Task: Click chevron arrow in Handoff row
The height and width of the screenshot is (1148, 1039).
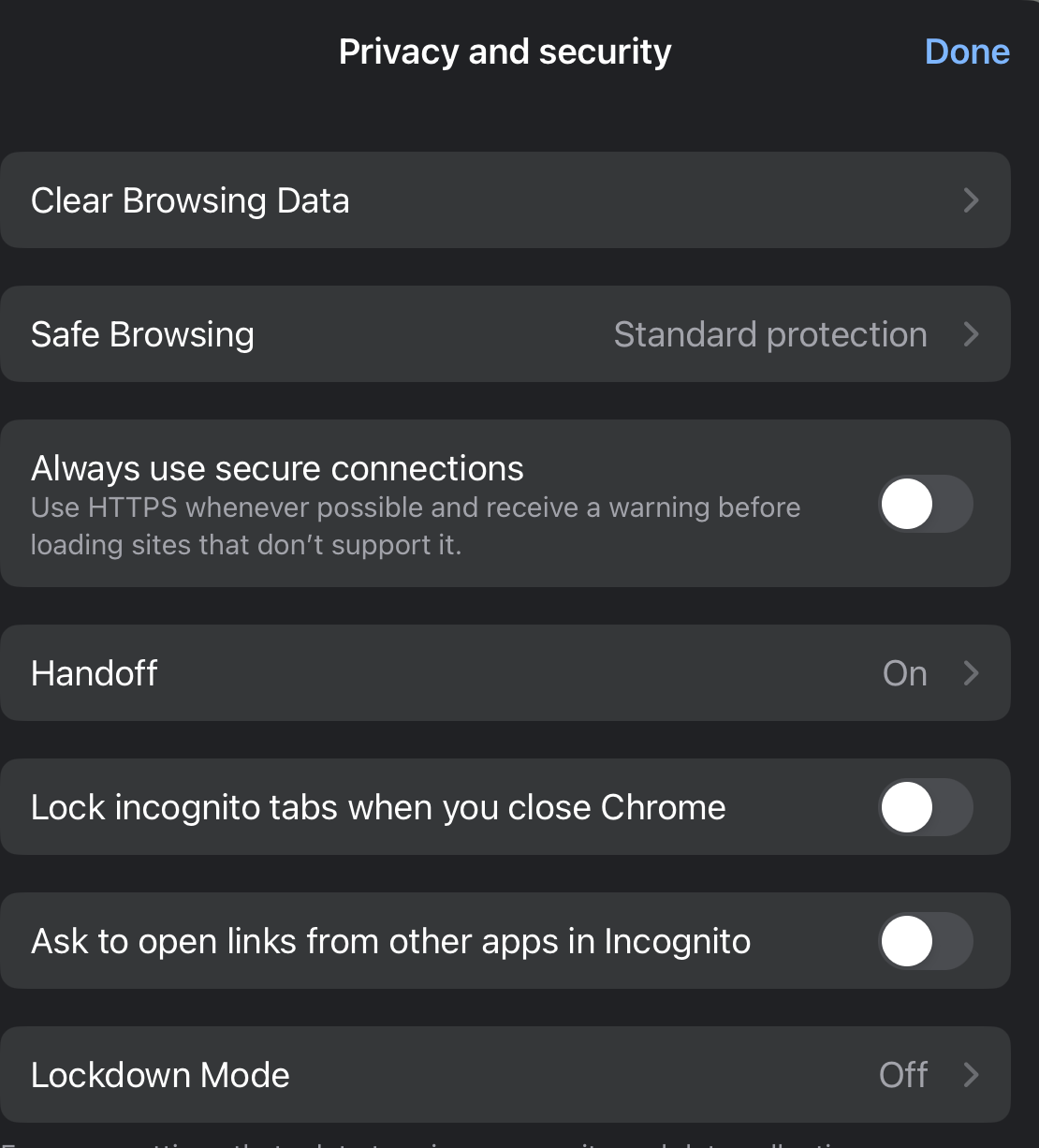Action: pyautogui.click(x=971, y=673)
